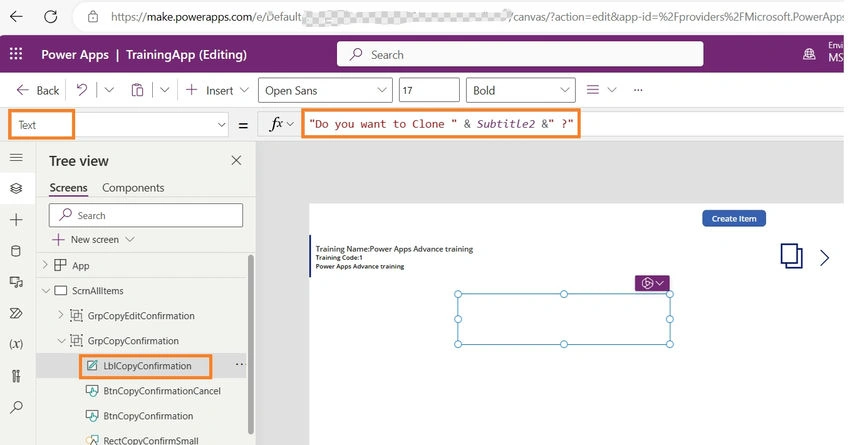
Task: Open the Advanced tools icon in sidebar
Action: pyautogui.click(x=16, y=376)
